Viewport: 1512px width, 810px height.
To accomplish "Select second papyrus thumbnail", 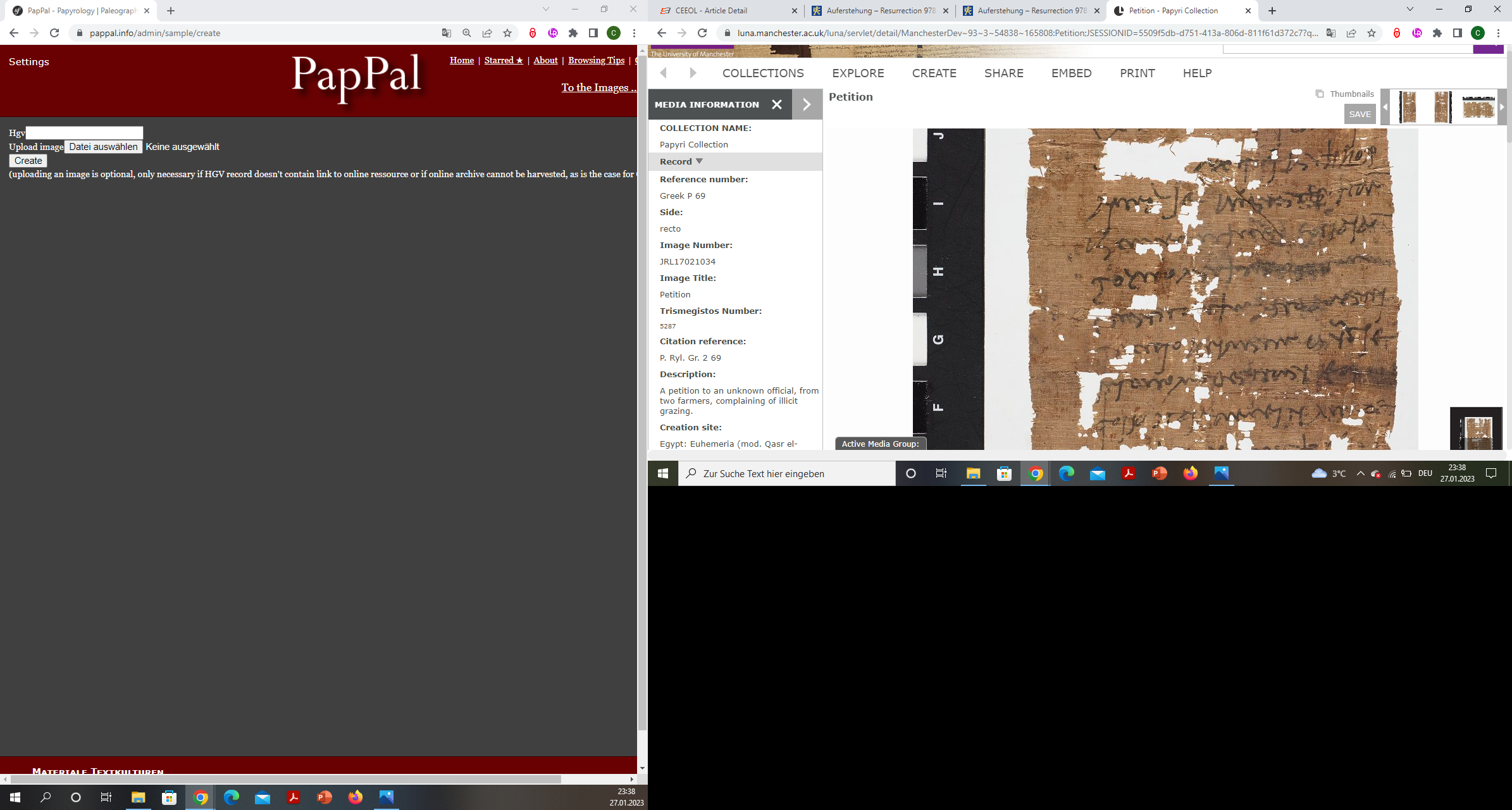I will click(1442, 106).
